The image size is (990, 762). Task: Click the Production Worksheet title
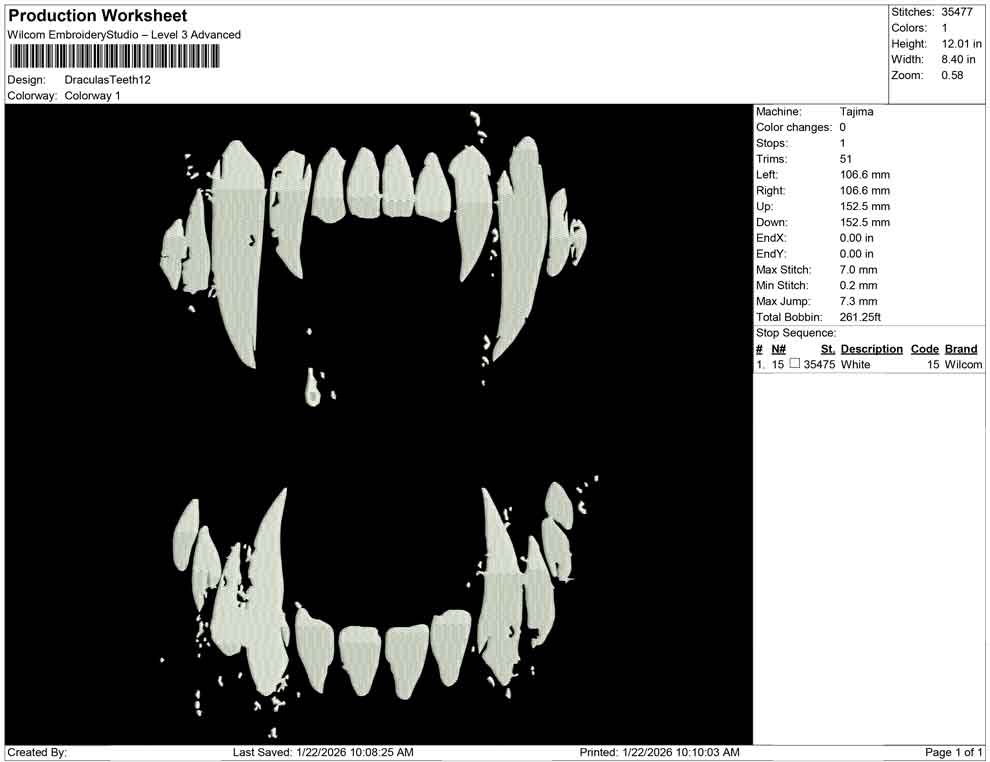(96, 15)
